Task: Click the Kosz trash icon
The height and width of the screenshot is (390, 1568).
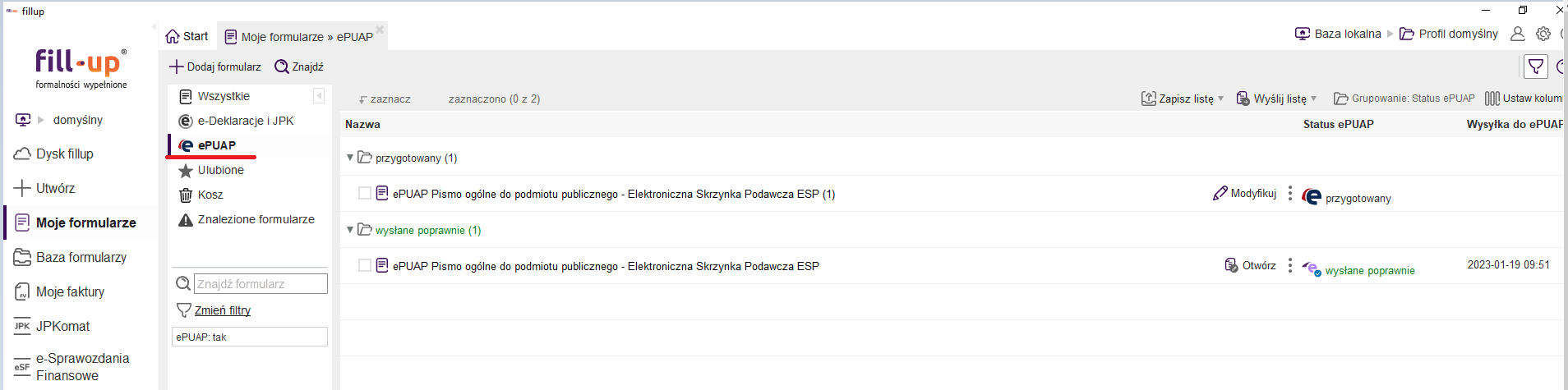Action: click(x=186, y=195)
